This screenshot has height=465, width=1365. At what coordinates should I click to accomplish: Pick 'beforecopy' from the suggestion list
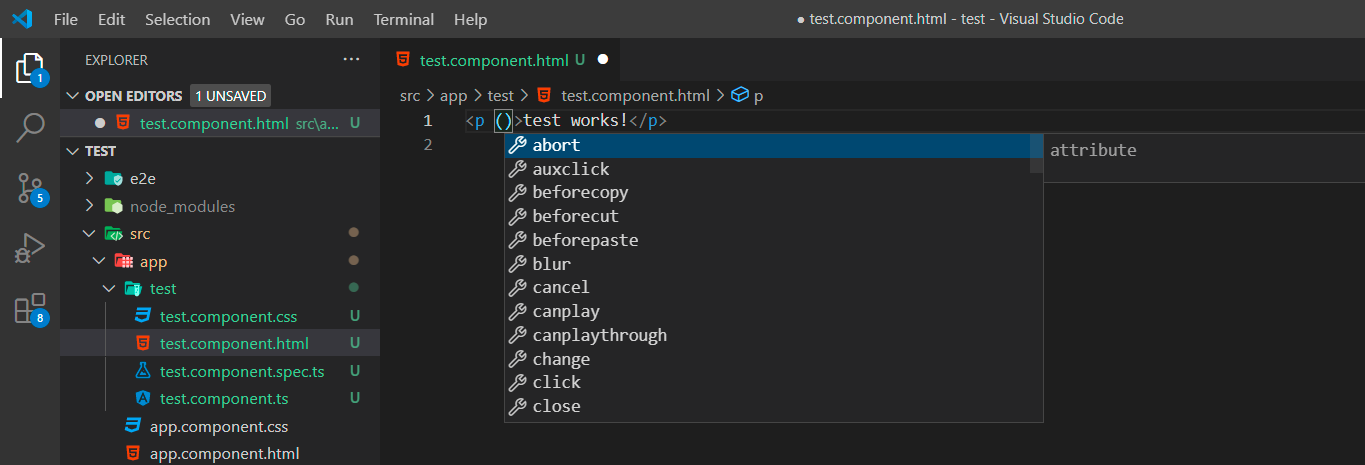[x=580, y=192]
